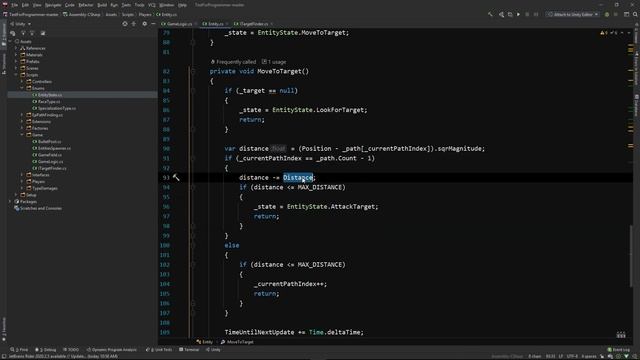Open the File menu

[x=15, y=5]
